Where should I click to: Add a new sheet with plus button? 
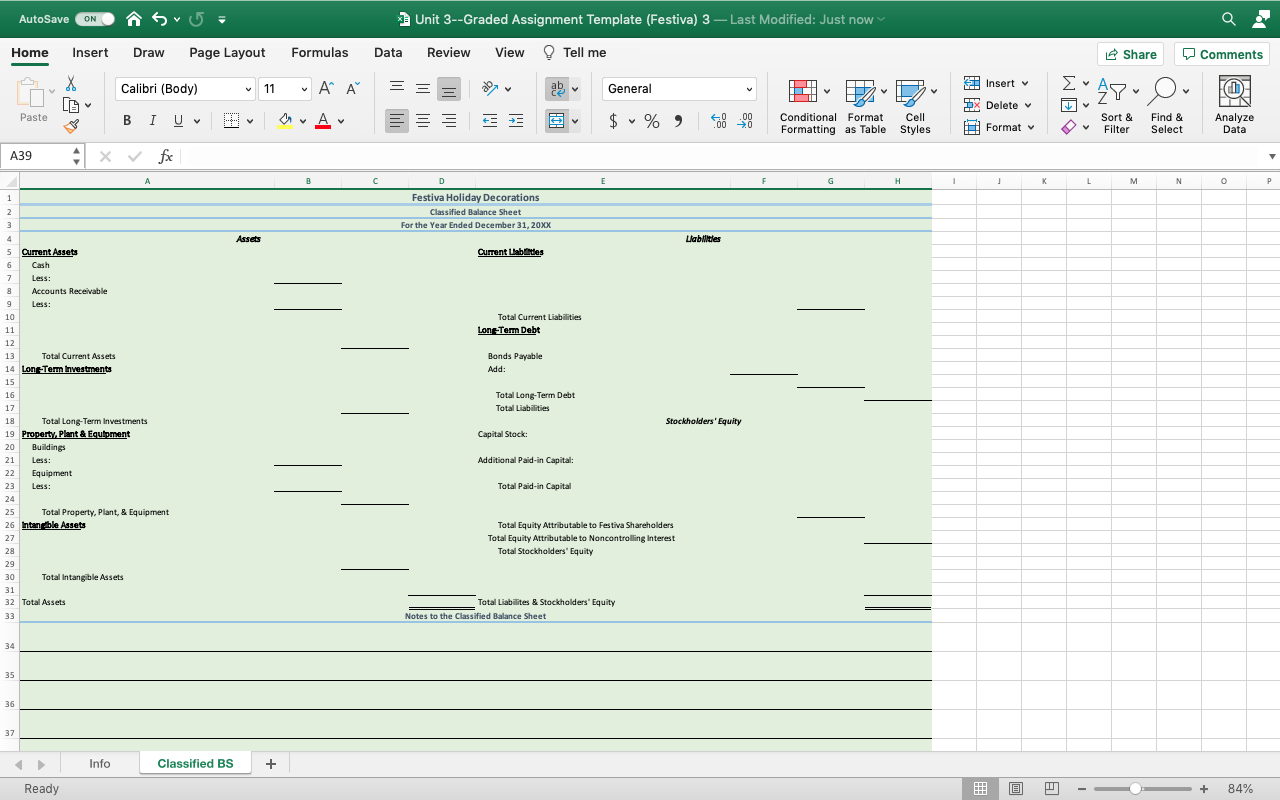coord(270,764)
